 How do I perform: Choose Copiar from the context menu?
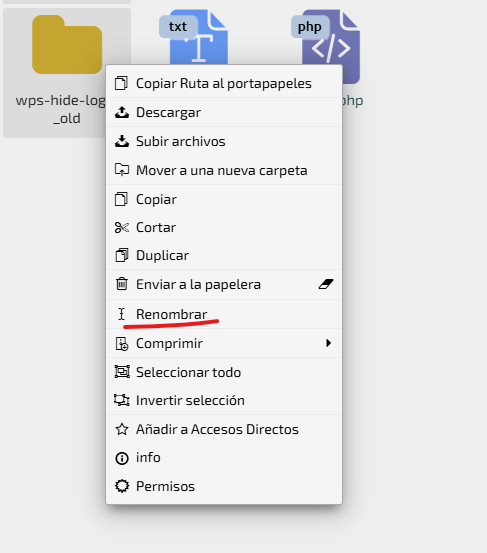(224, 199)
